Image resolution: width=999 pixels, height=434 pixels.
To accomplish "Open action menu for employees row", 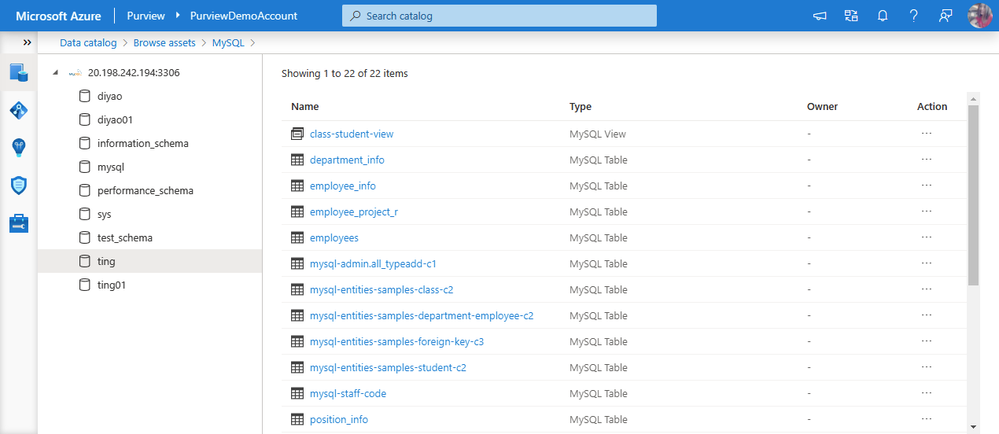I will 926,238.
